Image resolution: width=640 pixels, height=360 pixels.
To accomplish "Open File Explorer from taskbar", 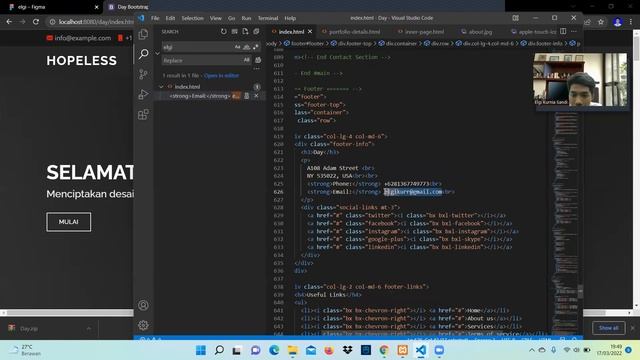I will (293, 350).
